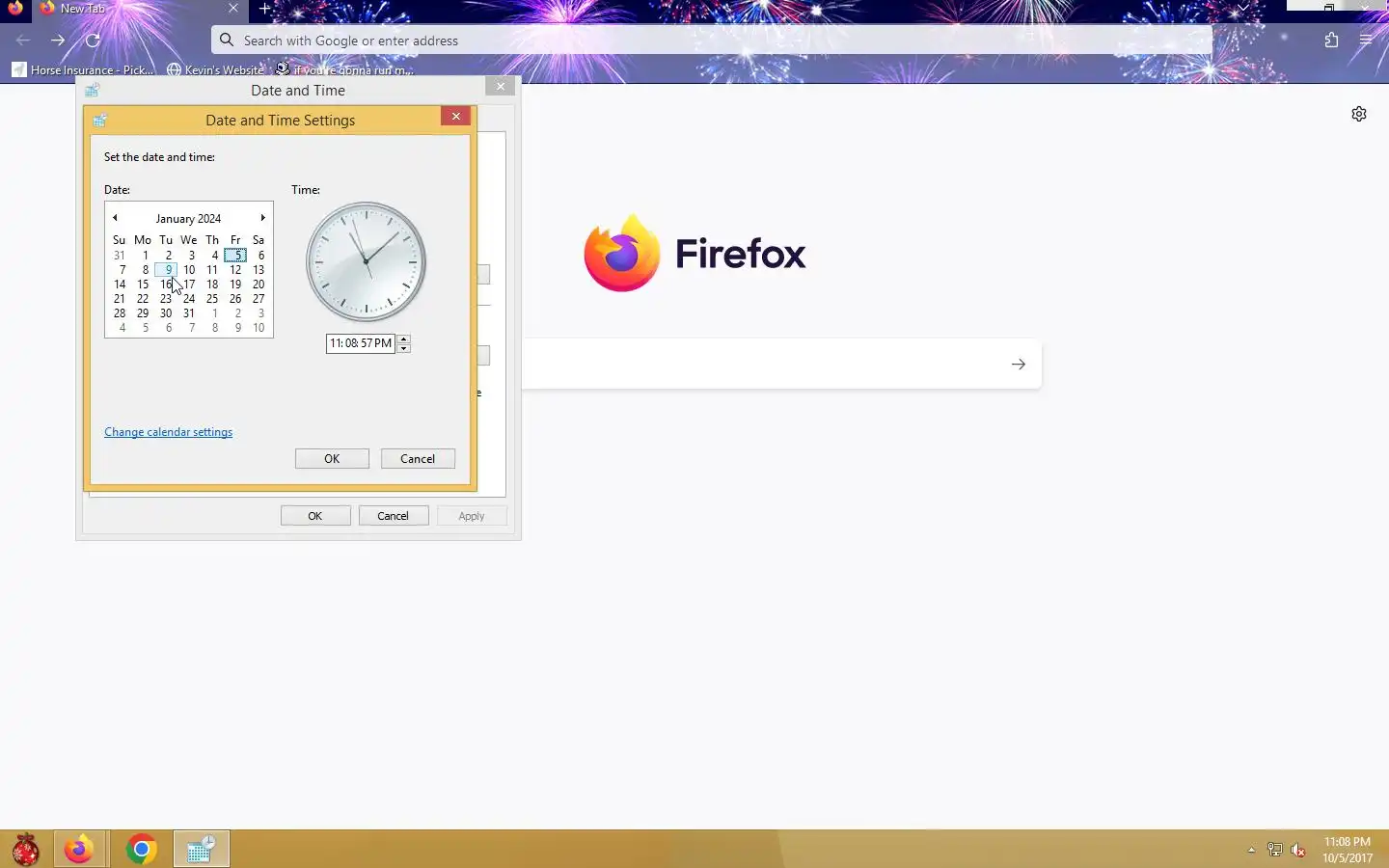The width and height of the screenshot is (1389, 868).
Task: Select January 13 in the calendar
Action: pyautogui.click(x=259, y=270)
